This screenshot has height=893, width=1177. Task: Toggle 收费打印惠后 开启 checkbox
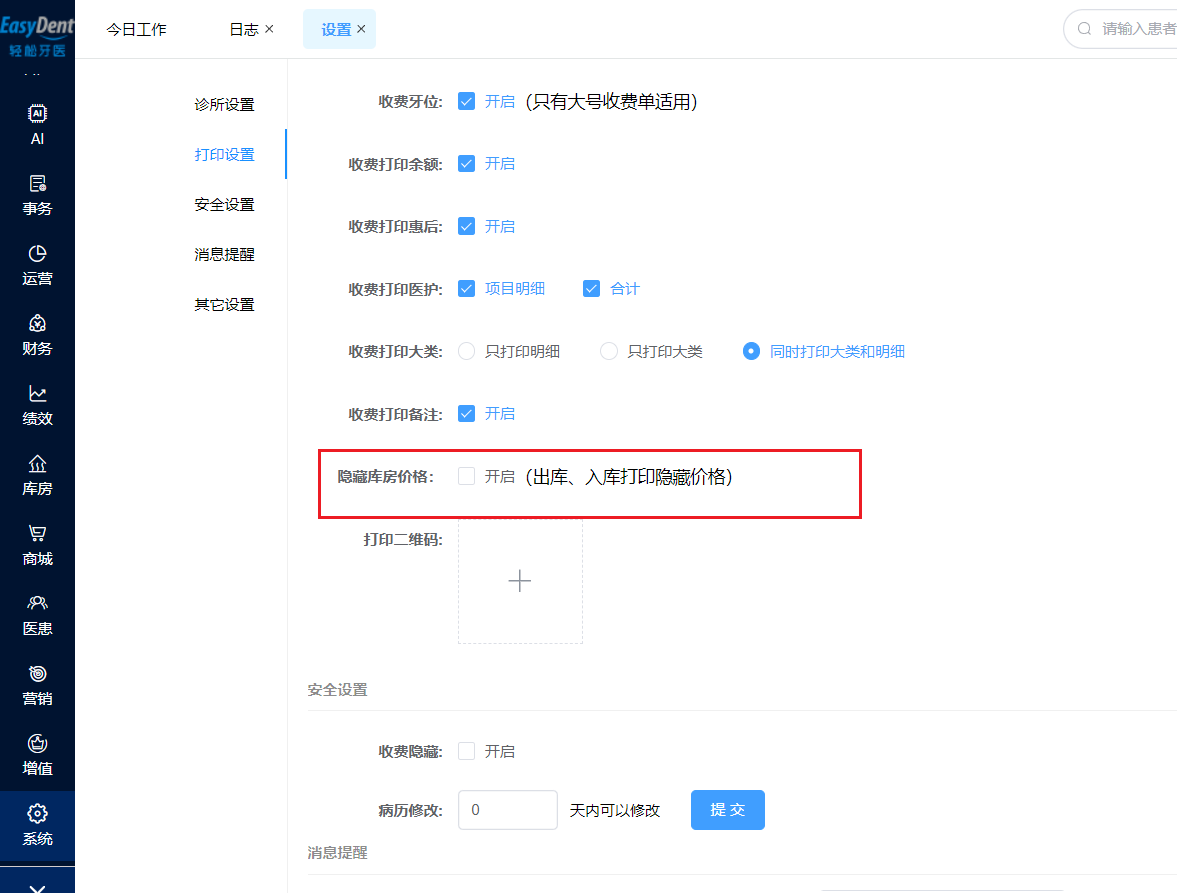(466, 226)
